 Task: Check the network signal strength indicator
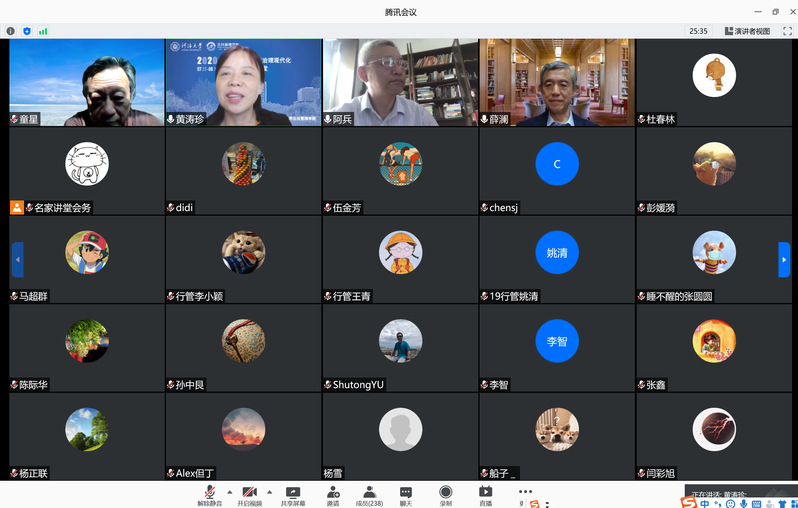coord(43,31)
